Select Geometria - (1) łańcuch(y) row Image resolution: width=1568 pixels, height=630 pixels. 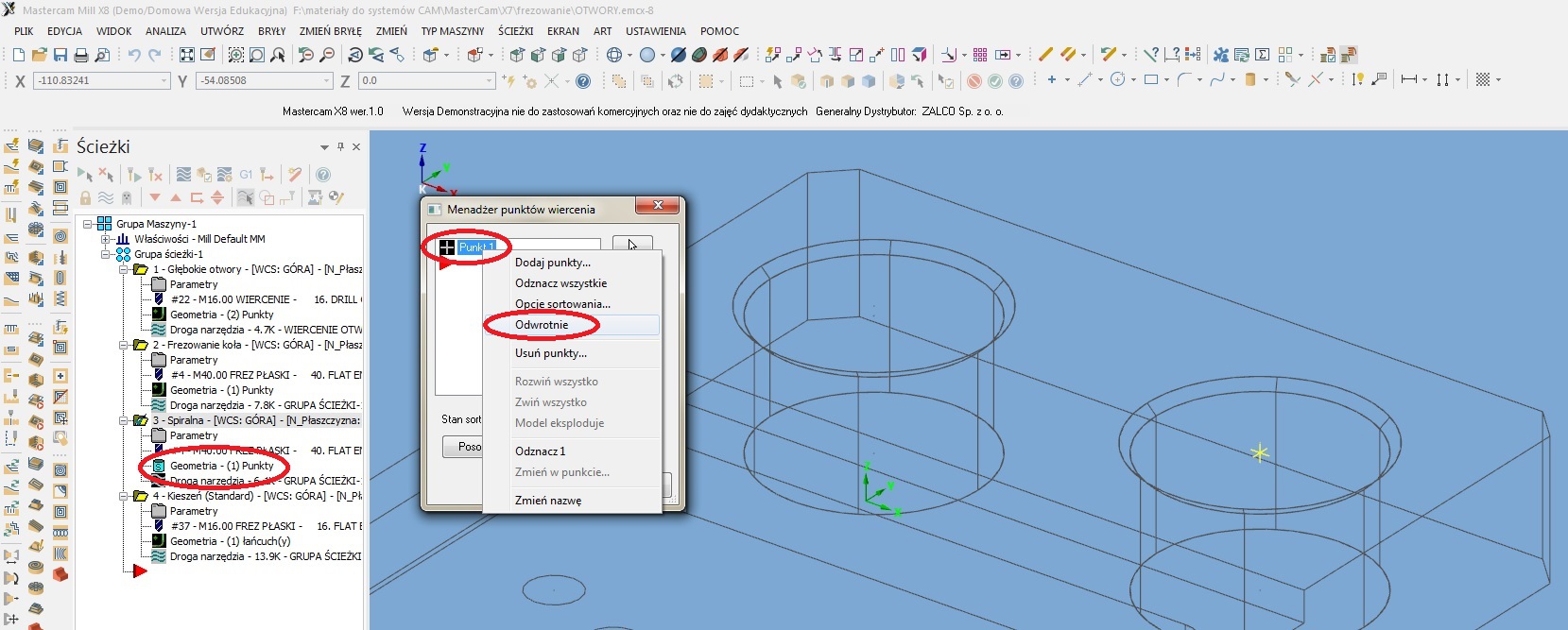[x=230, y=541]
